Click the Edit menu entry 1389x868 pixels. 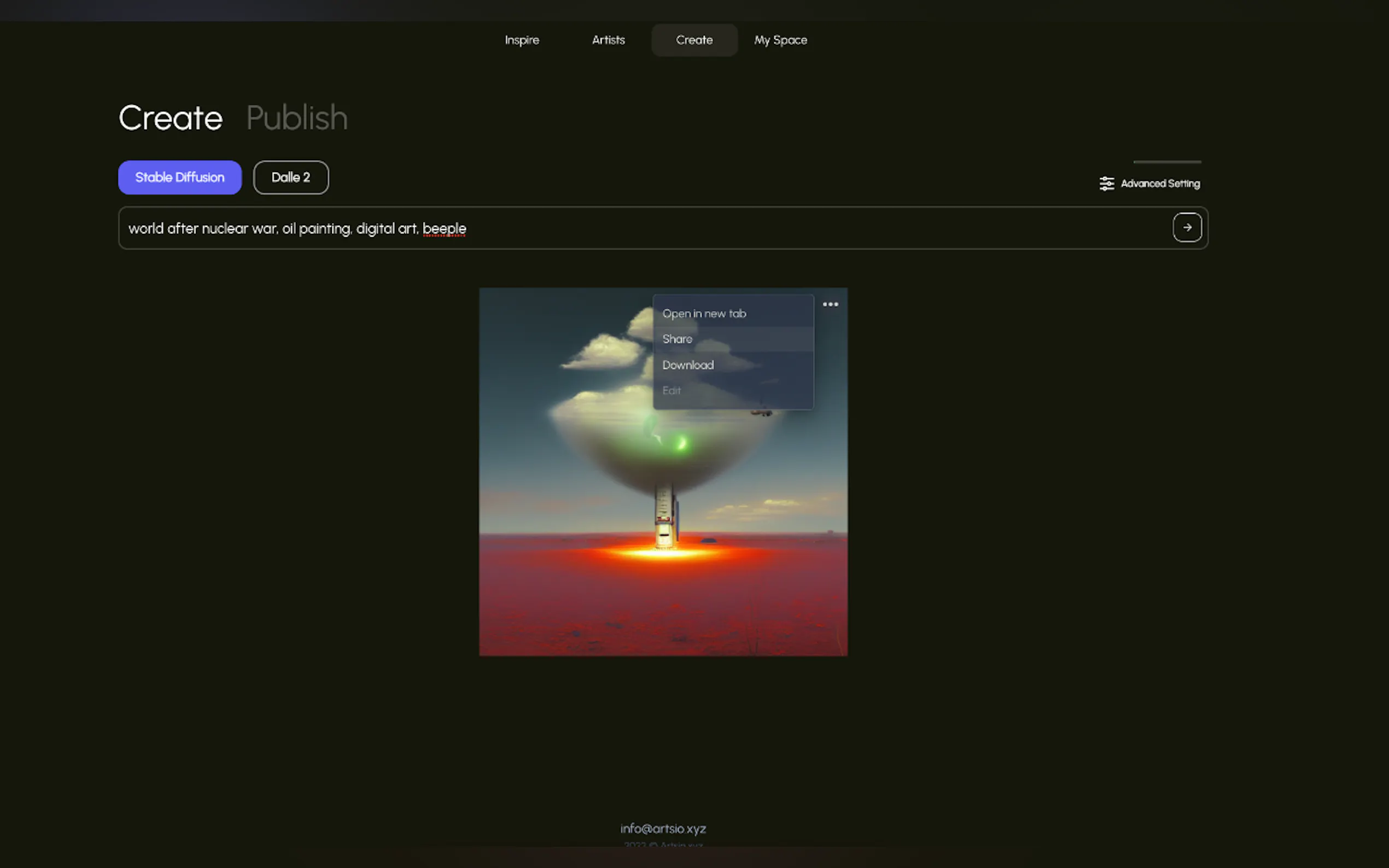(671, 390)
